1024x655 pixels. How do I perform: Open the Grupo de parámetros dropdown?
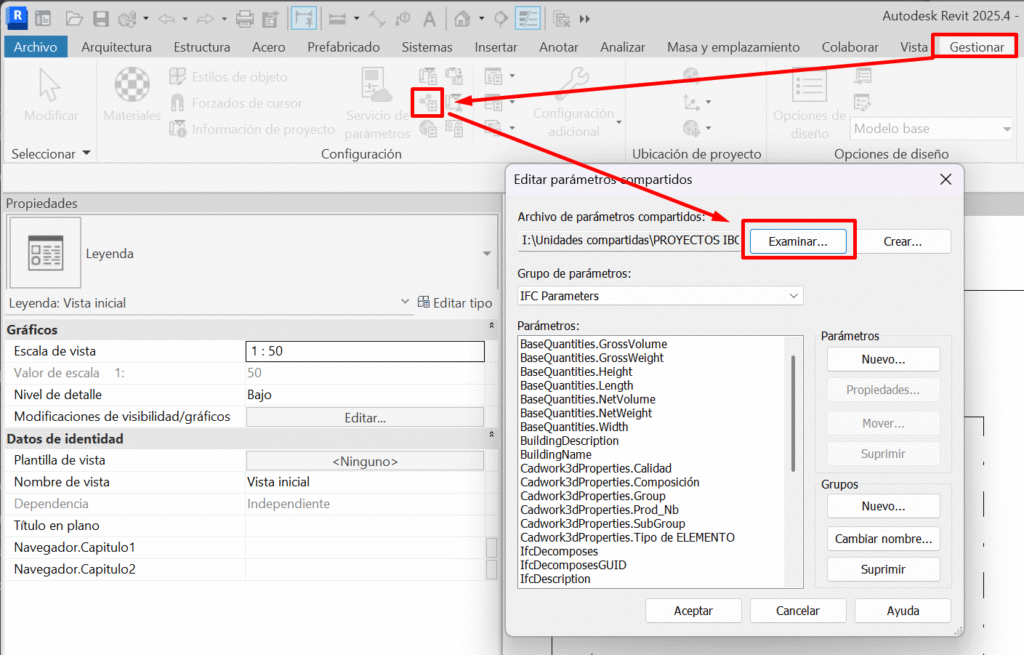click(x=660, y=296)
